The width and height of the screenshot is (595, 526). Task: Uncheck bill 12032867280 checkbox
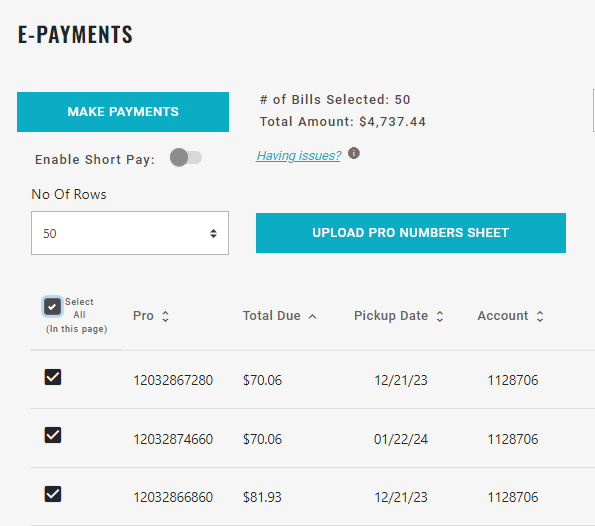[53, 377]
